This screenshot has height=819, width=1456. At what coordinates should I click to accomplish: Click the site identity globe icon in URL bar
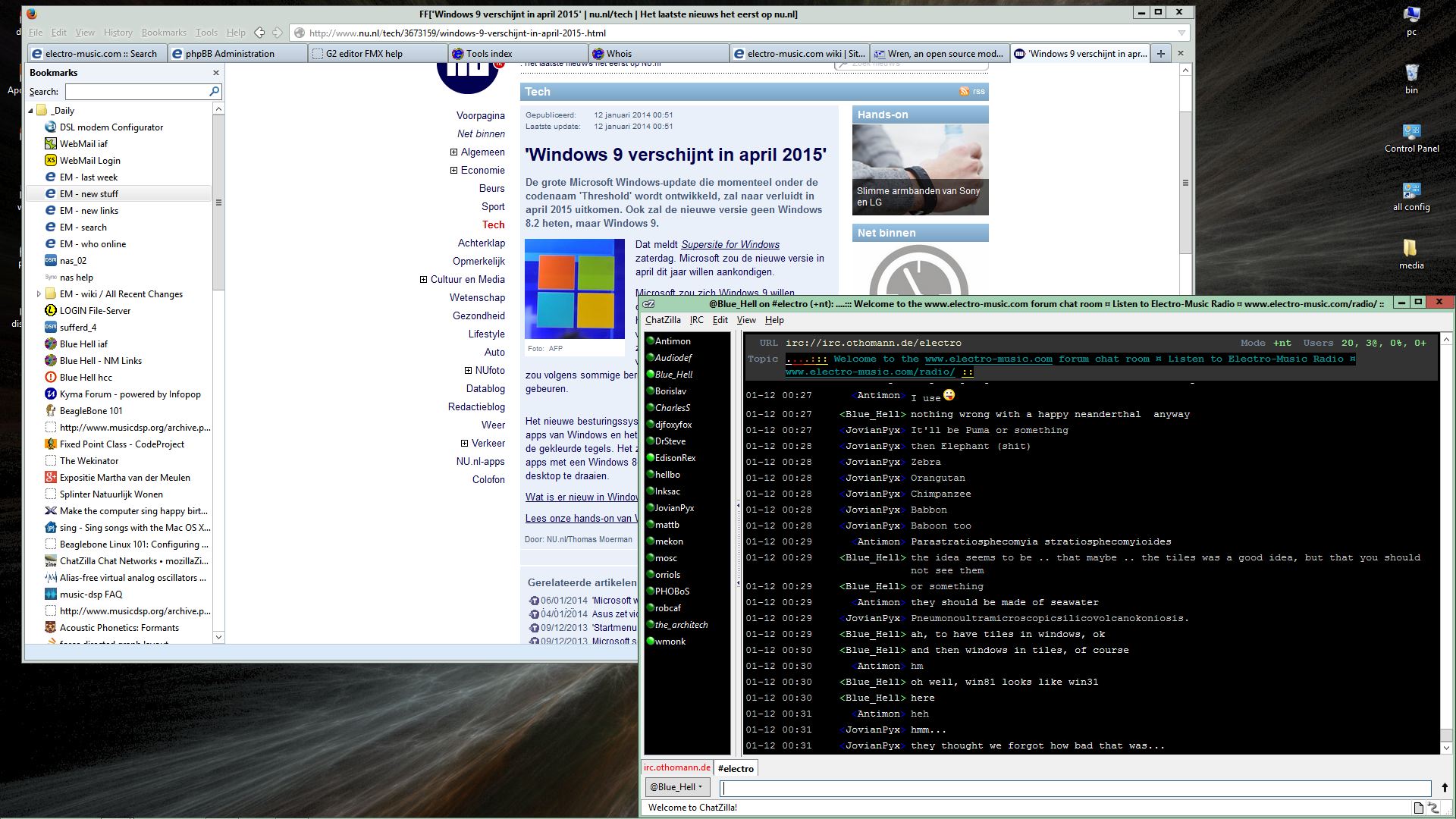coord(300,33)
